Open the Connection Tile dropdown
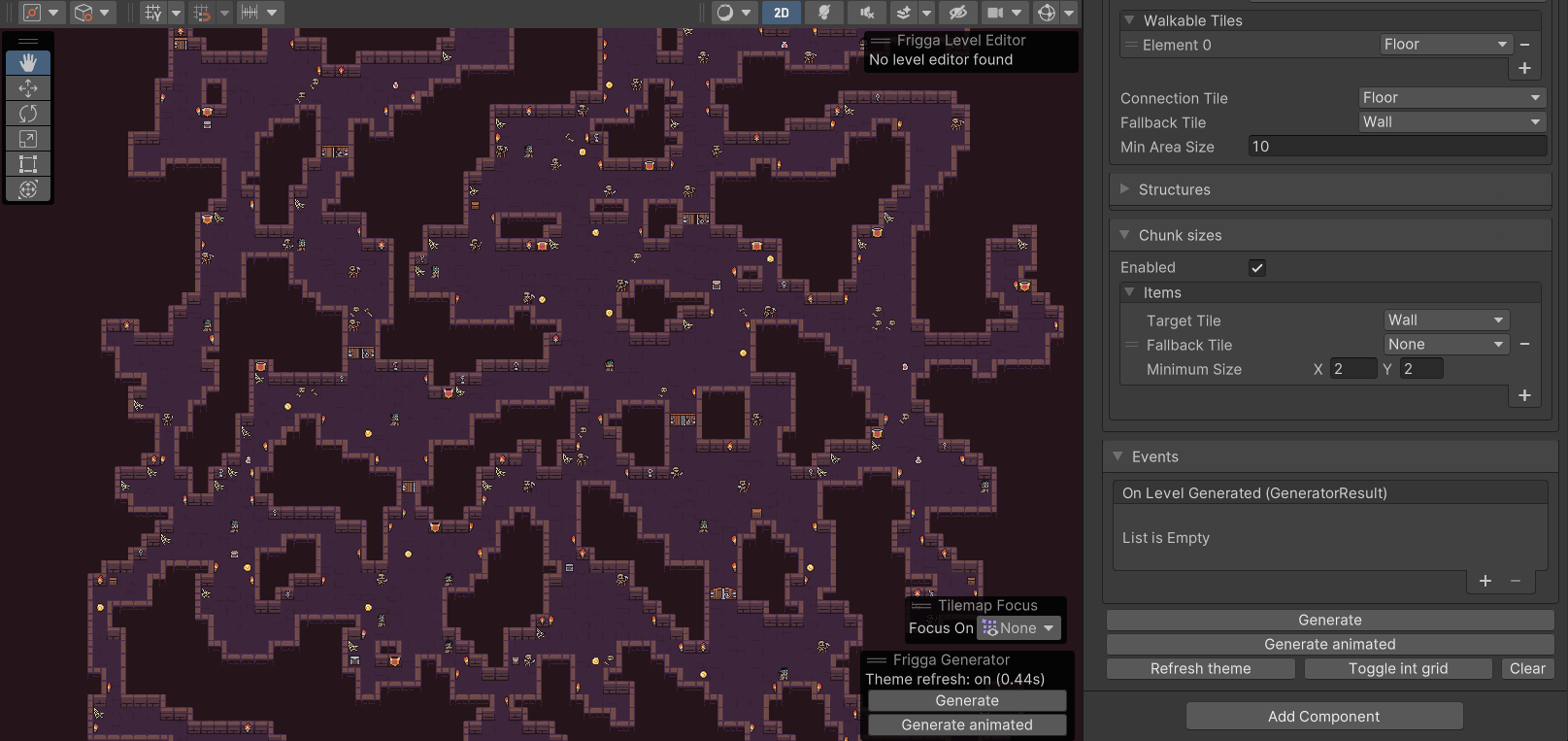 click(1451, 98)
